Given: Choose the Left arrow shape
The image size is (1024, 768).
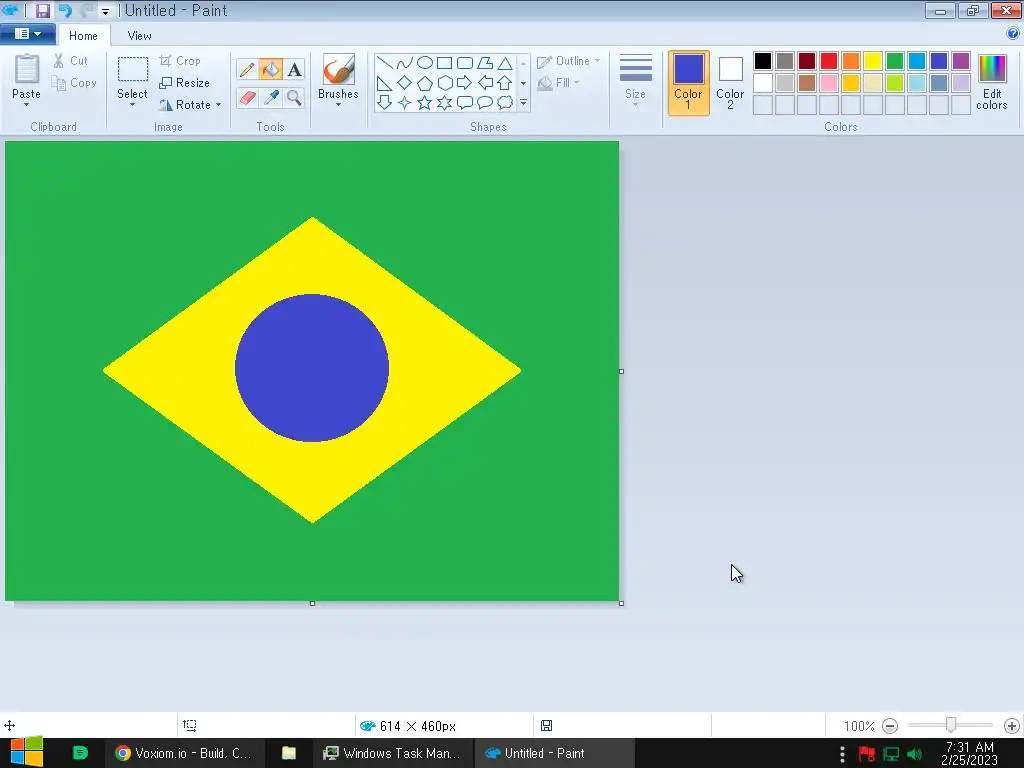Looking at the screenshot, I should point(485,83).
